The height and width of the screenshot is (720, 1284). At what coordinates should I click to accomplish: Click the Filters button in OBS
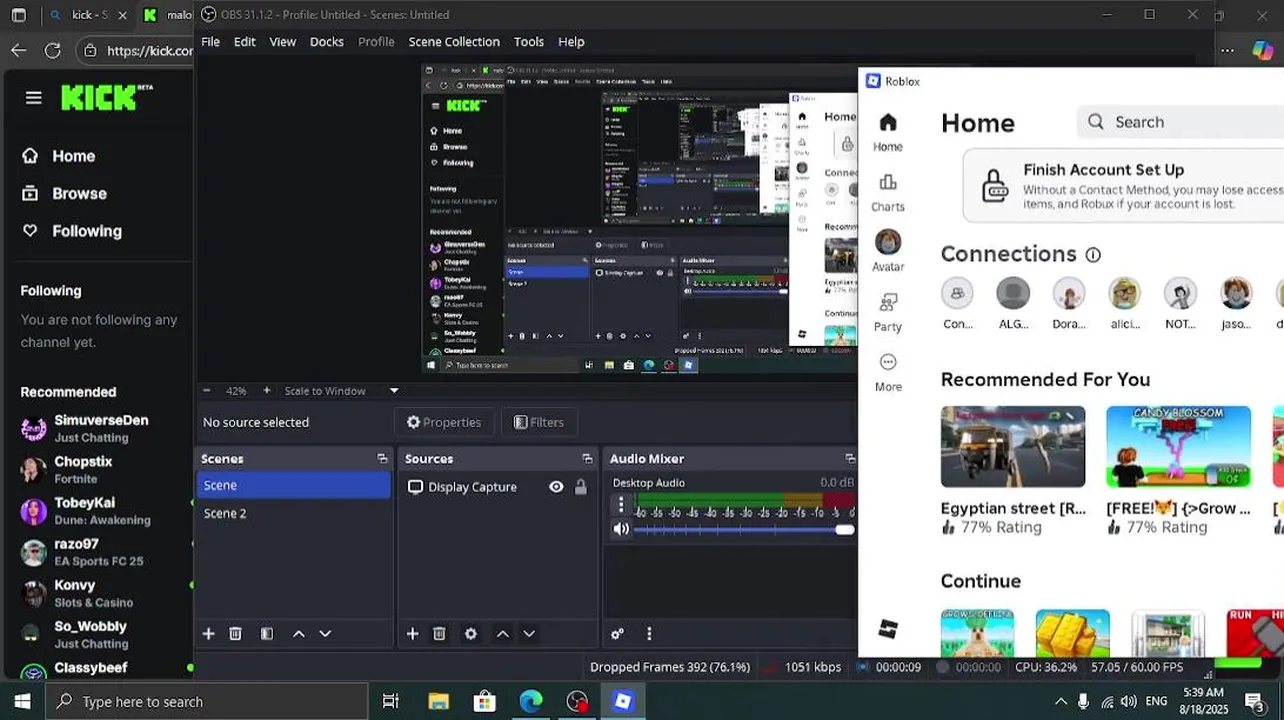pos(539,422)
